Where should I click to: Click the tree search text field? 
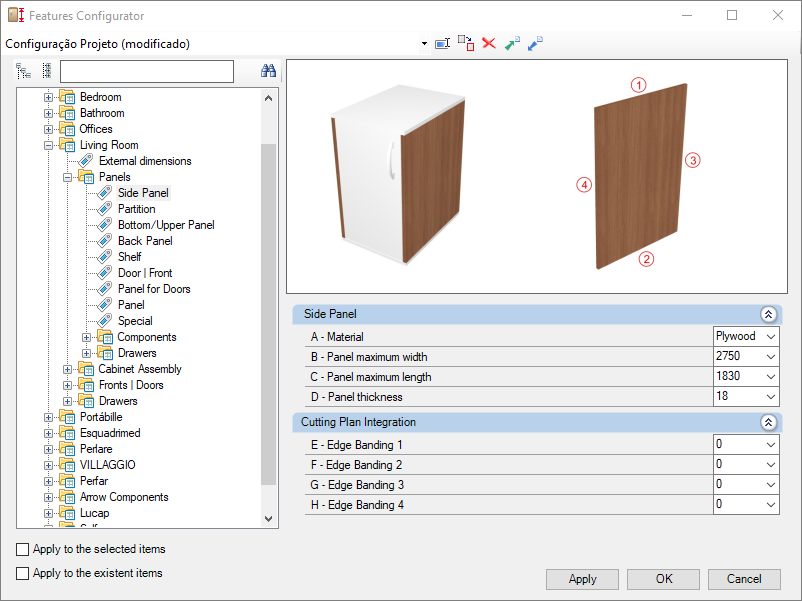click(147, 72)
